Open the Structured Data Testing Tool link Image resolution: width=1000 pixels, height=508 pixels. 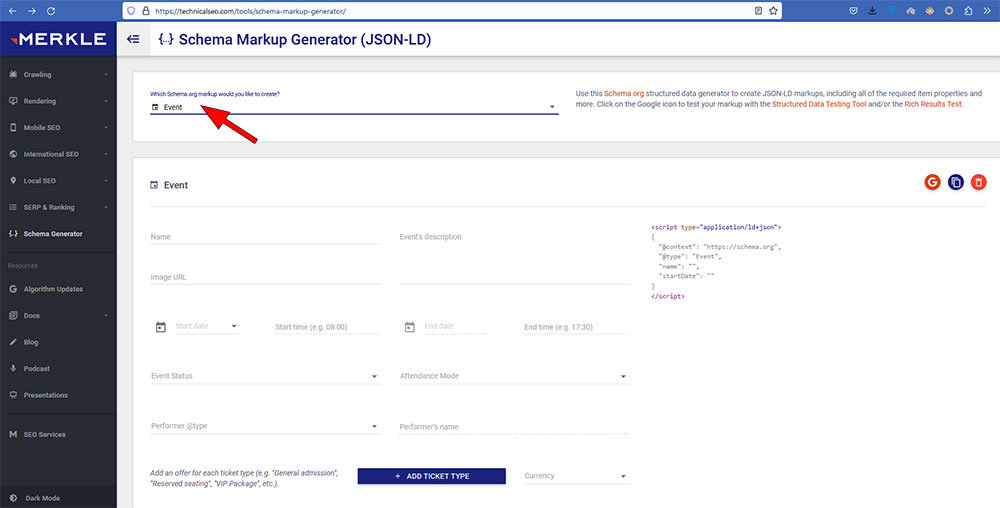coord(819,104)
